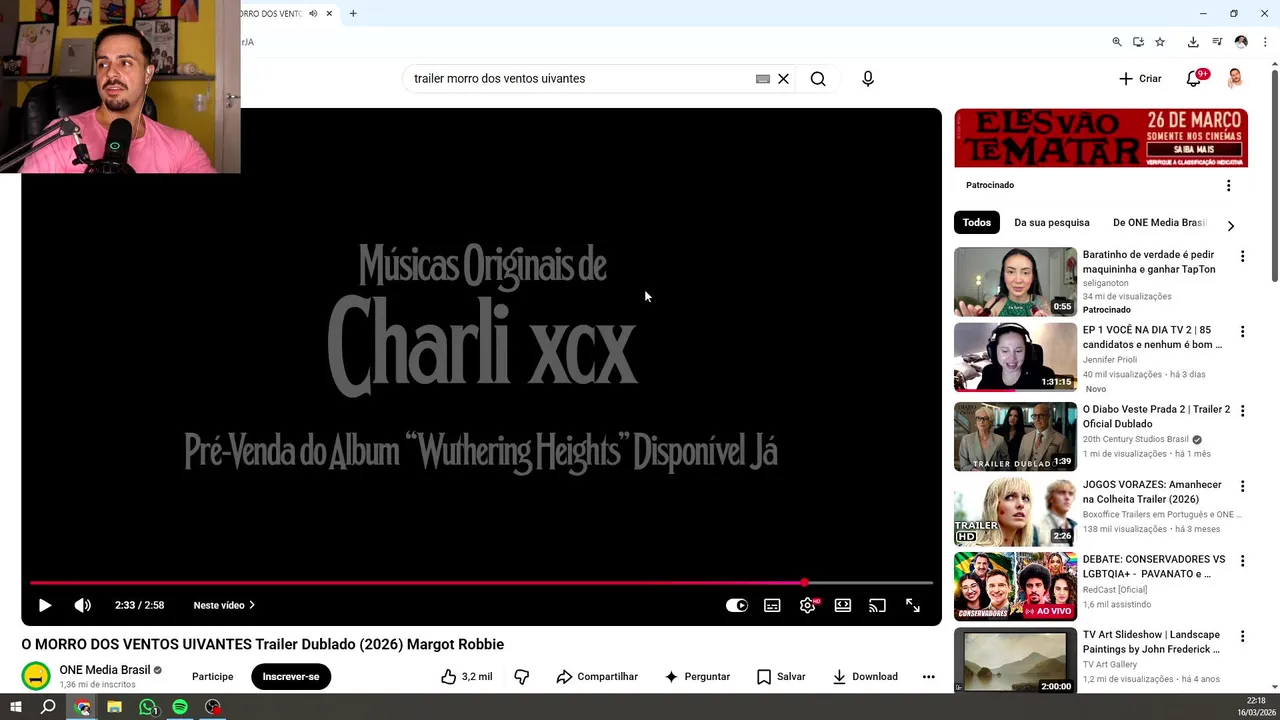
Task: Click the Perguntar sparkle button
Action: 697,677
